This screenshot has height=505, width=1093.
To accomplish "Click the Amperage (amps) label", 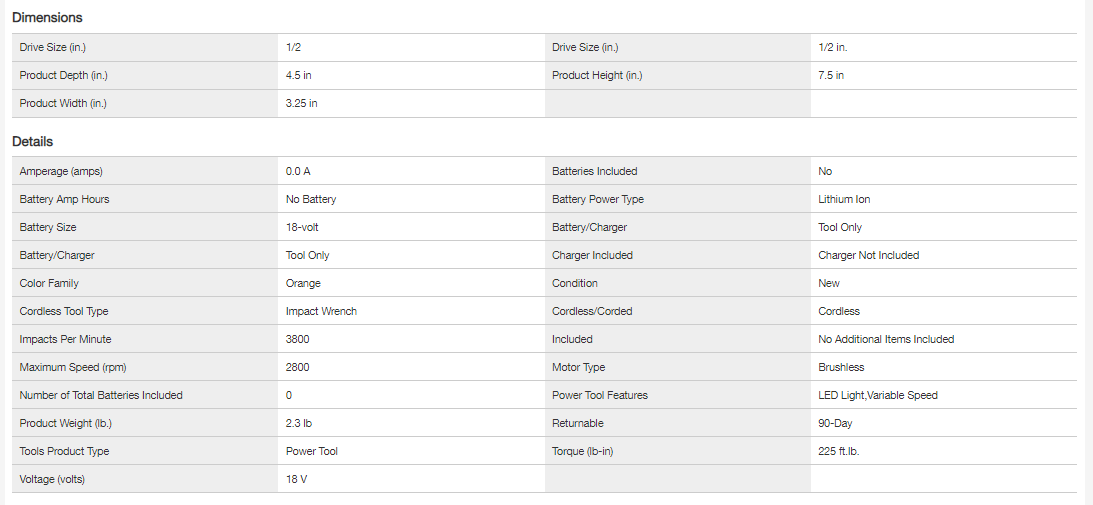I will click(x=60, y=171).
